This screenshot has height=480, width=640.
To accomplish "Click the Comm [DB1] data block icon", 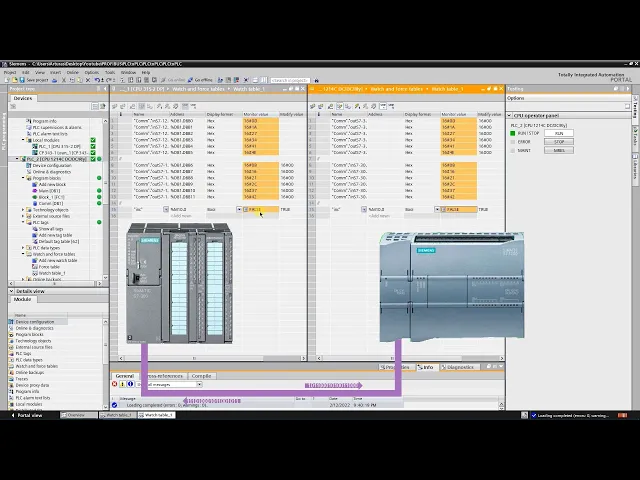I will 35,203.
